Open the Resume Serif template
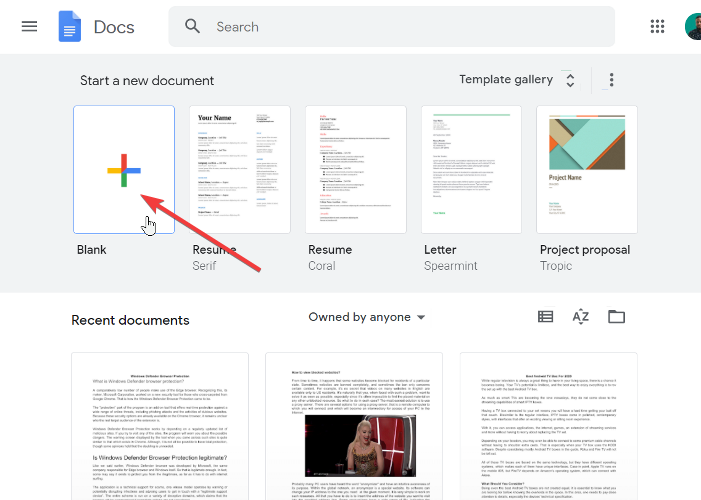The image size is (701, 500). [x=240, y=169]
